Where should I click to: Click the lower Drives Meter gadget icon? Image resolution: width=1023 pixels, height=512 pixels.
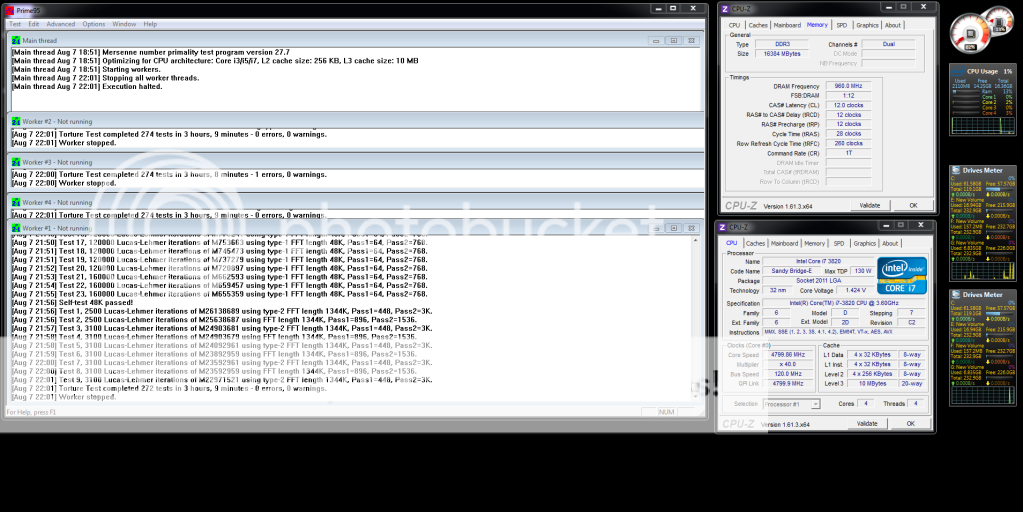point(956,294)
